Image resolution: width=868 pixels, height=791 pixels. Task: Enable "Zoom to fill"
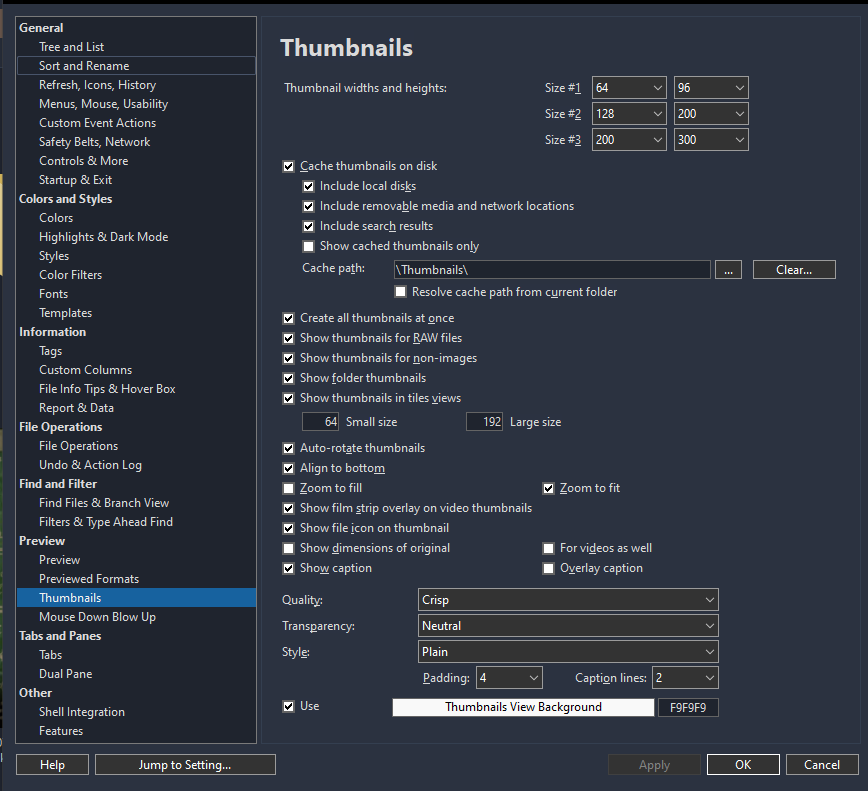pos(289,488)
